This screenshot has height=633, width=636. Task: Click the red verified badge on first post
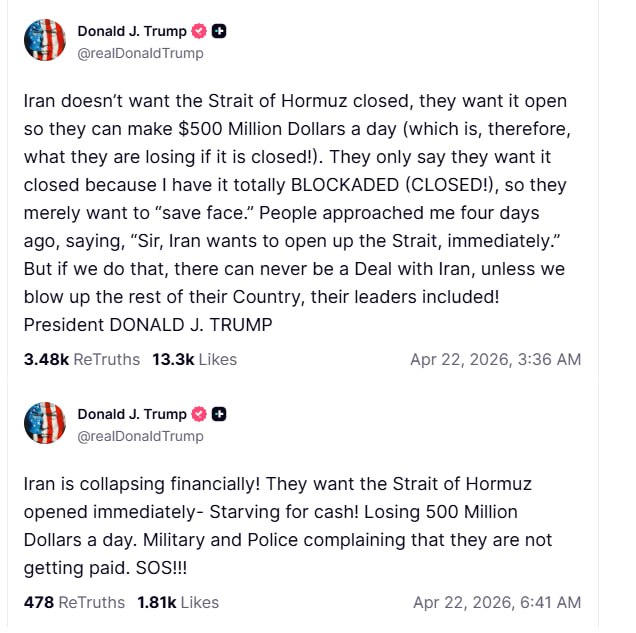(199, 31)
